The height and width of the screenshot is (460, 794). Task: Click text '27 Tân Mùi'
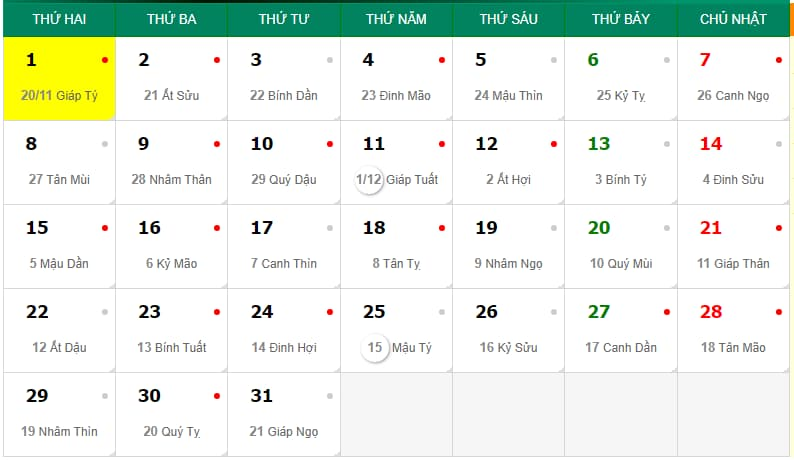pos(59,180)
